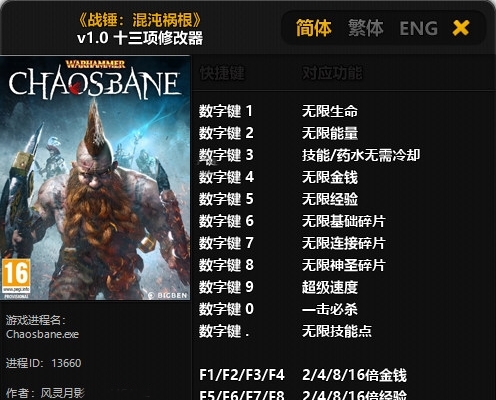Enable 无限经验 cheat
This screenshot has width=496, height=400.
(x=330, y=199)
